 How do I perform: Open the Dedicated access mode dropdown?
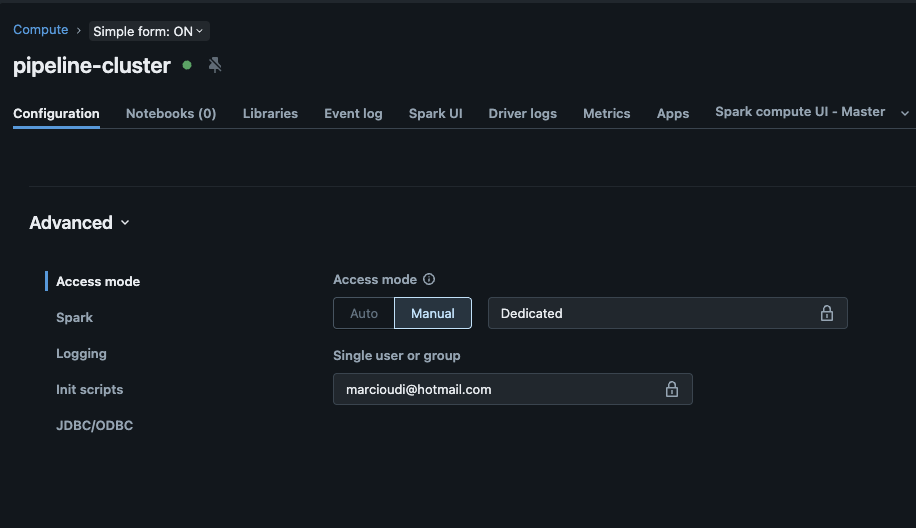click(667, 313)
